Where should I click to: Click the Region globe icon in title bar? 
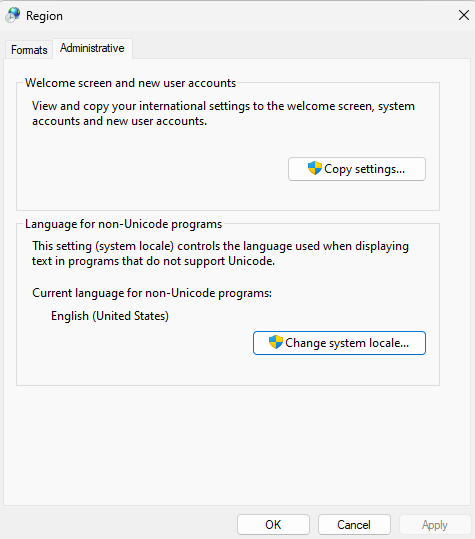[x=13, y=15]
